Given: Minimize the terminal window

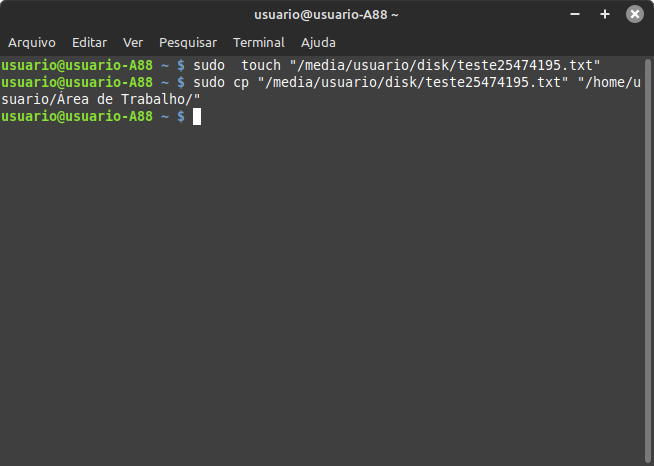Looking at the screenshot, I should [x=575, y=14].
